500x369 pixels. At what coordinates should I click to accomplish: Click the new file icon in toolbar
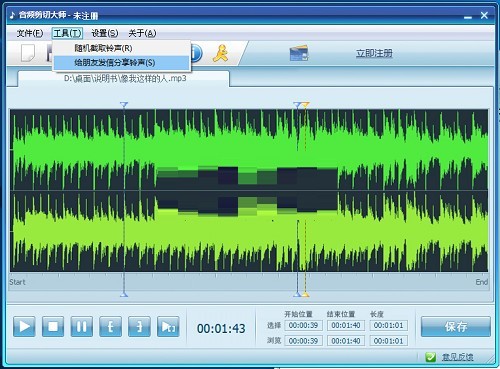pos(28,53)
